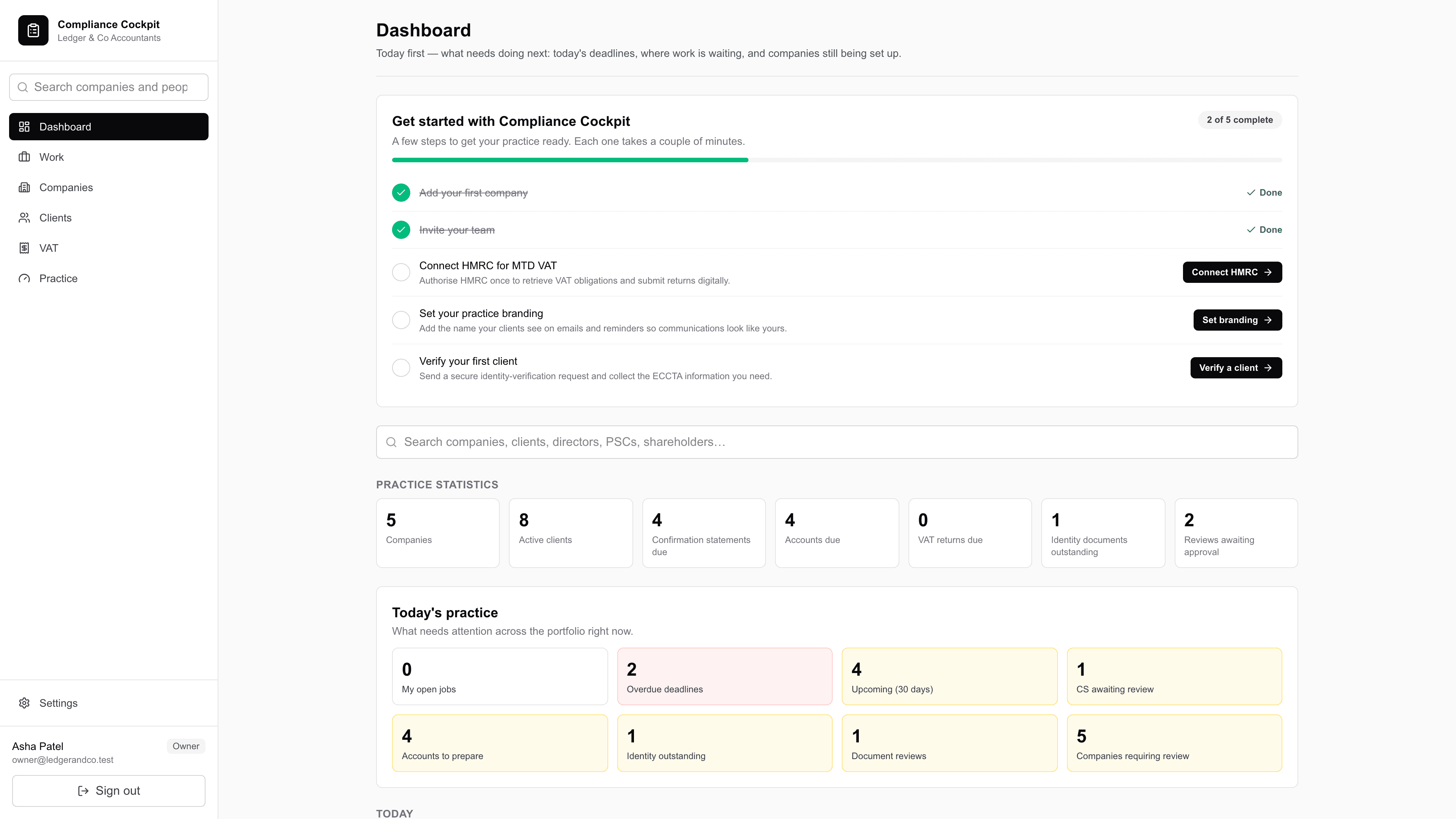Screen dimensions: 1456x819
Task: Open the Upcoming (30 days) tile
Action: pyautogui.click(x=949, y=676)
